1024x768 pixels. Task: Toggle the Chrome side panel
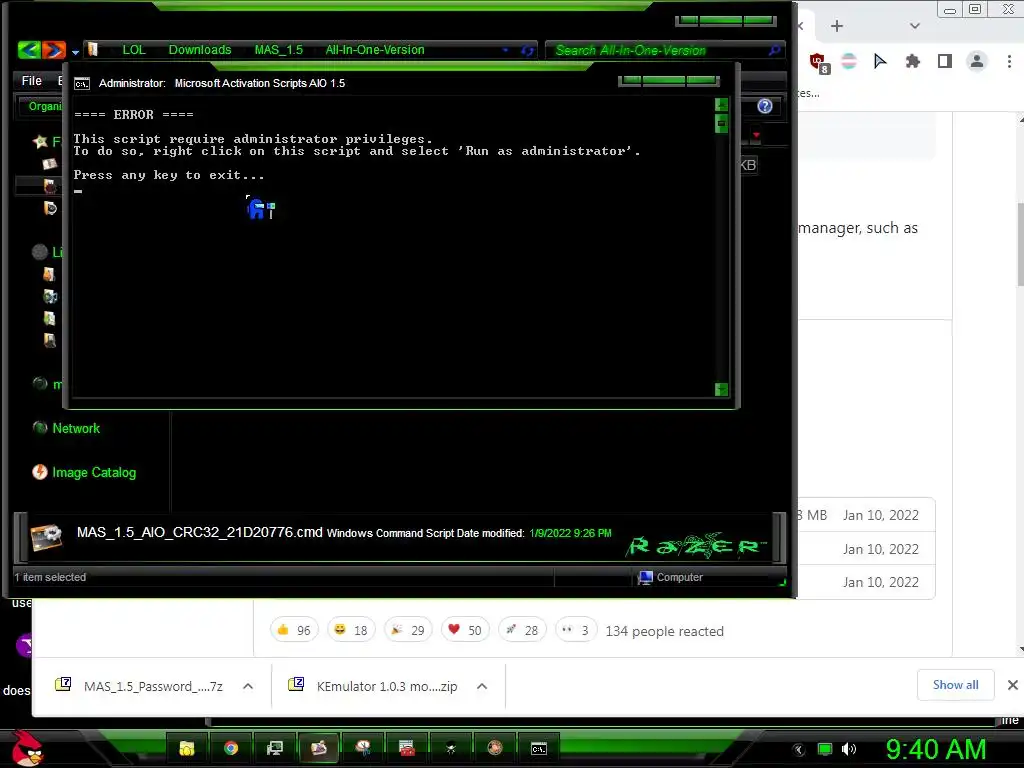coord(944,61)
